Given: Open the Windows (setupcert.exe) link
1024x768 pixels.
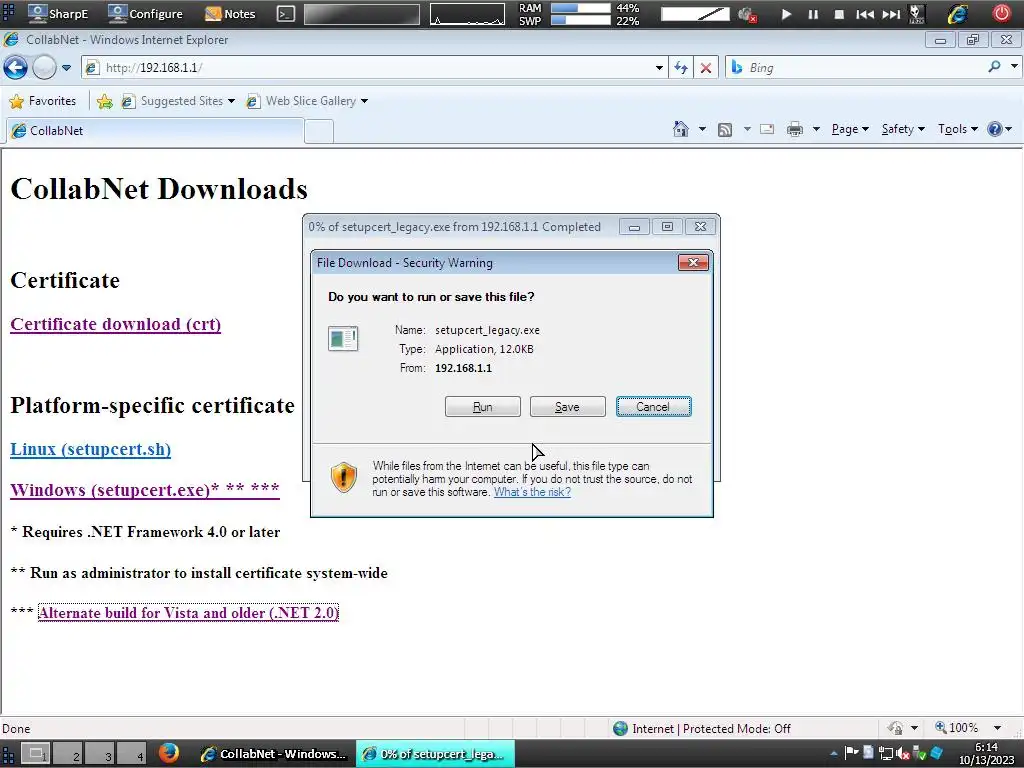Looking at the screenshot, I should point(145,490).
